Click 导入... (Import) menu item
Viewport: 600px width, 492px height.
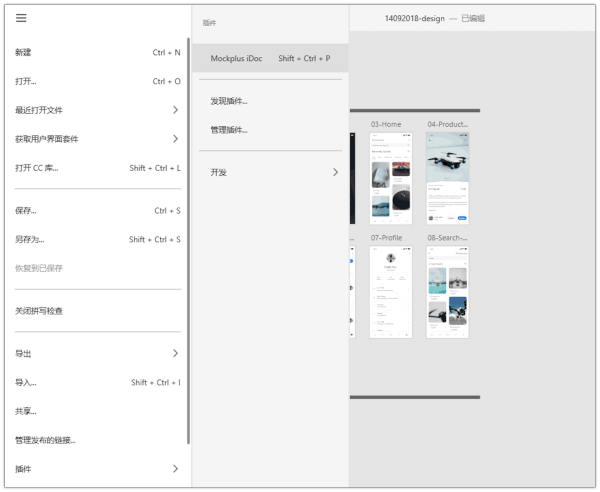point(26,382)
